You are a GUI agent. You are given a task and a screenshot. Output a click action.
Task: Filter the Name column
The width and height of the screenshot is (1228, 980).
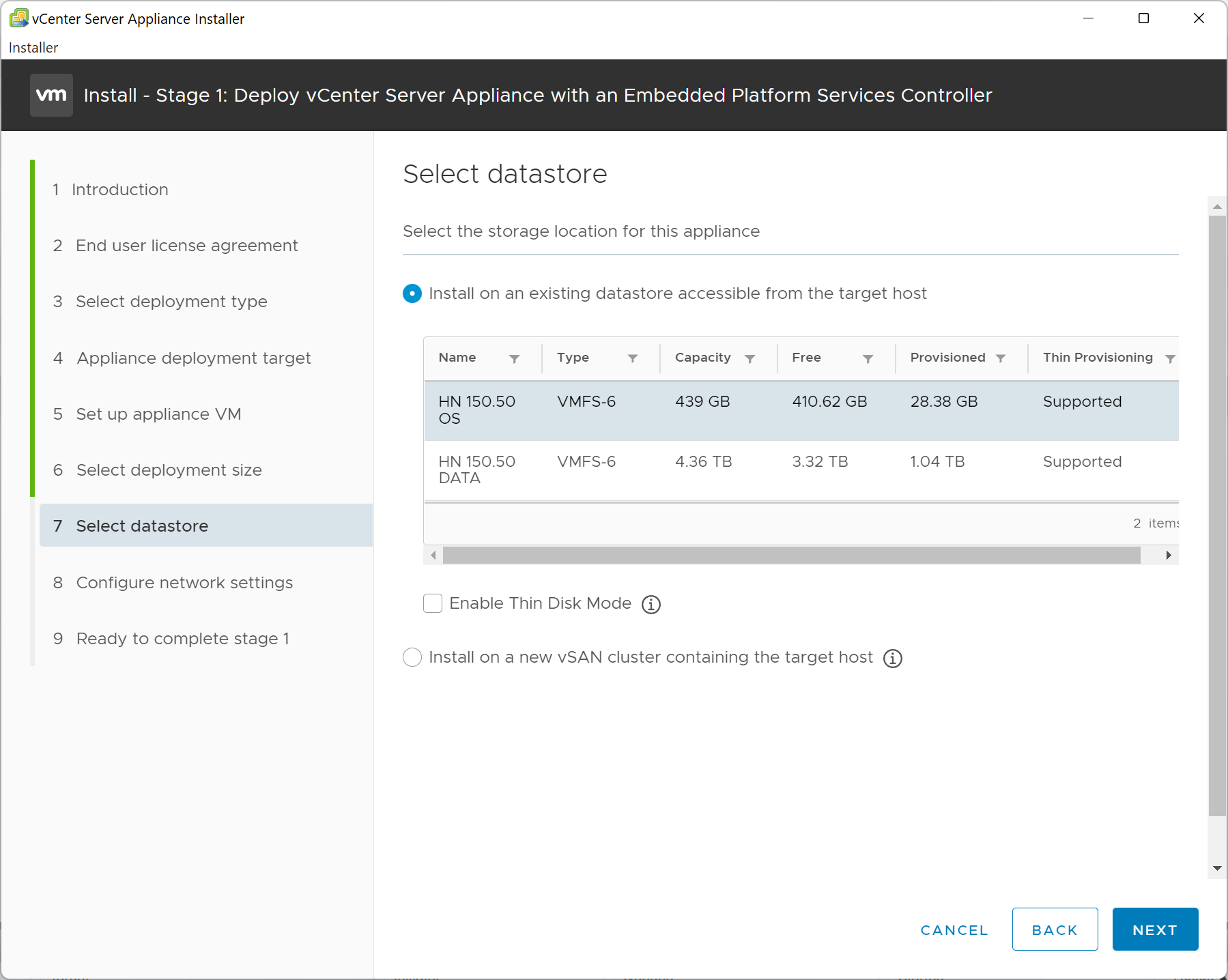point(515,358)
